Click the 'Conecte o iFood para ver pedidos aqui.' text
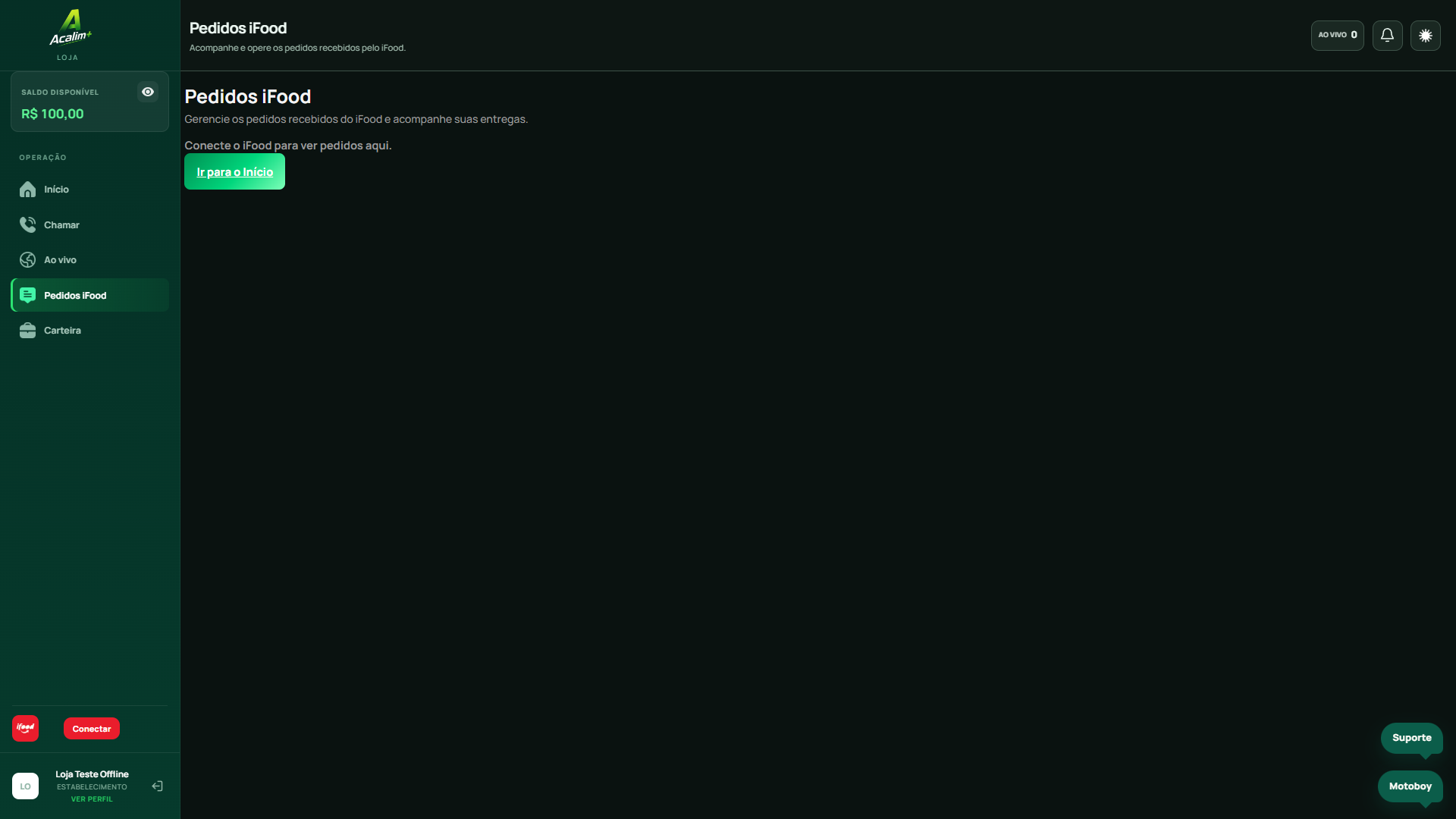The width and height of the screenshot is (1456, 819). tap(288, 146)
